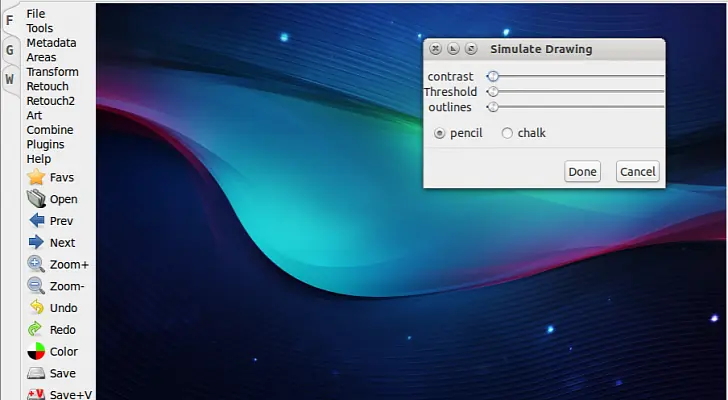Minimize the Simulate Drawing dialog
The image size is (728, 400).
pyautogui.click(x=453, y=49)
